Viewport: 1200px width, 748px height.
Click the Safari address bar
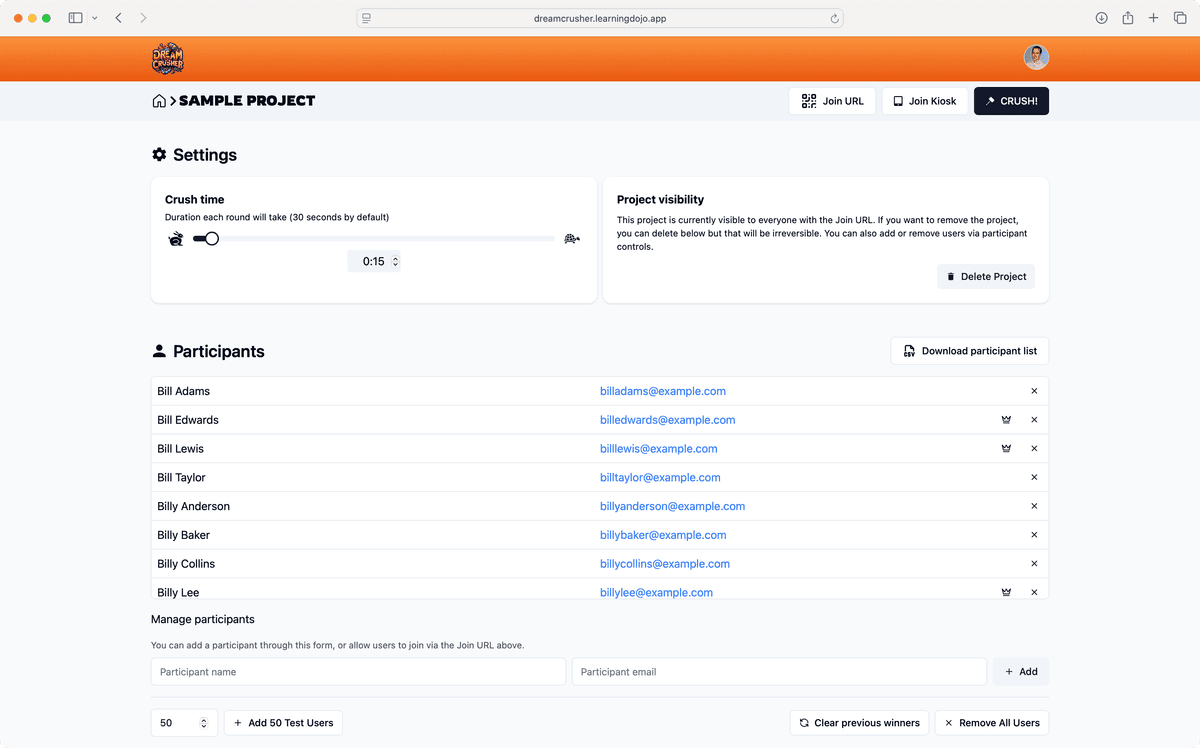600,18
